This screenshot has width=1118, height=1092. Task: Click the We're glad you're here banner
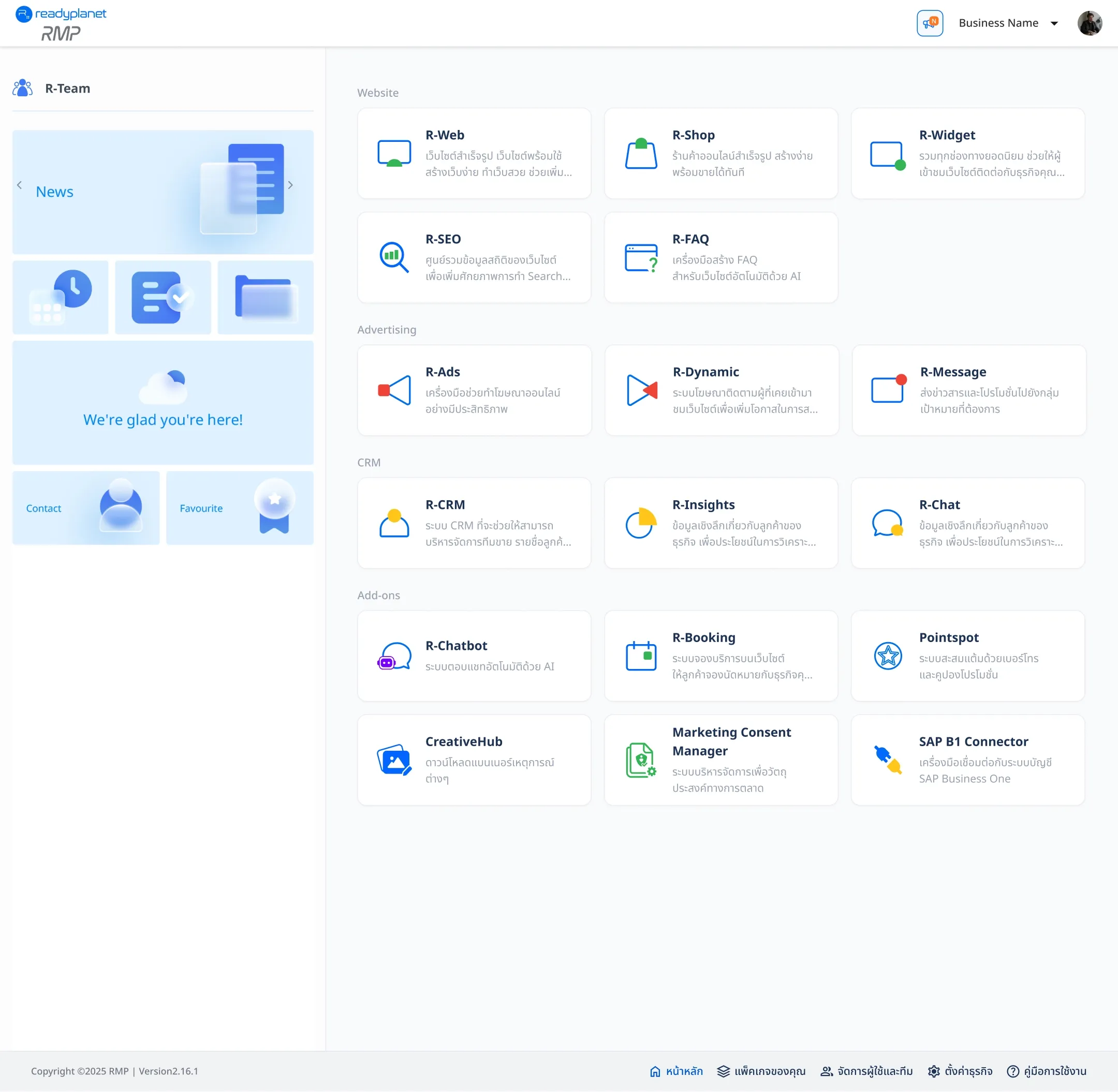click(x=163, y=402)
